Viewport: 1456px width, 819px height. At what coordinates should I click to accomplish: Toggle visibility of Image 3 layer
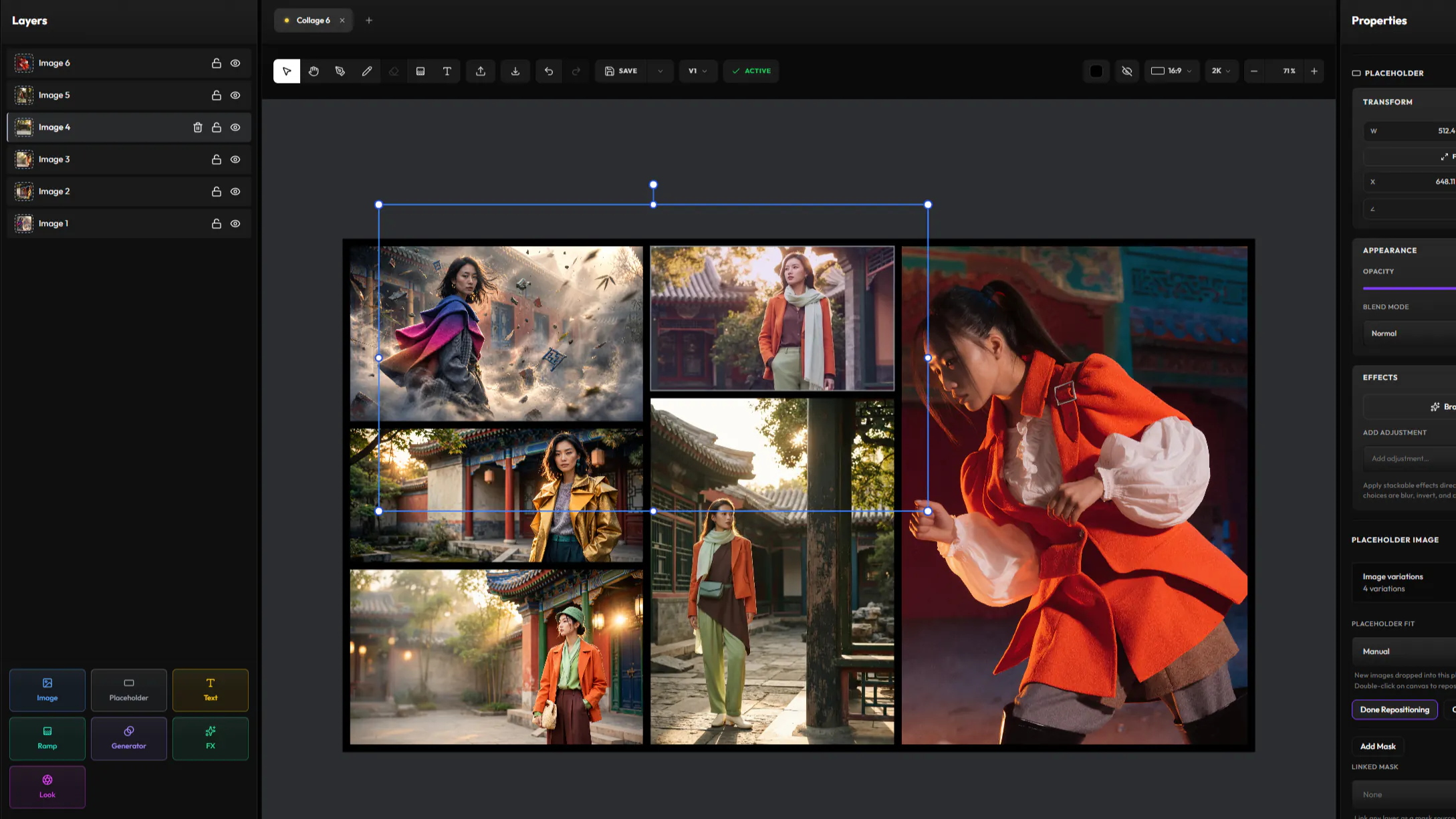235,159
